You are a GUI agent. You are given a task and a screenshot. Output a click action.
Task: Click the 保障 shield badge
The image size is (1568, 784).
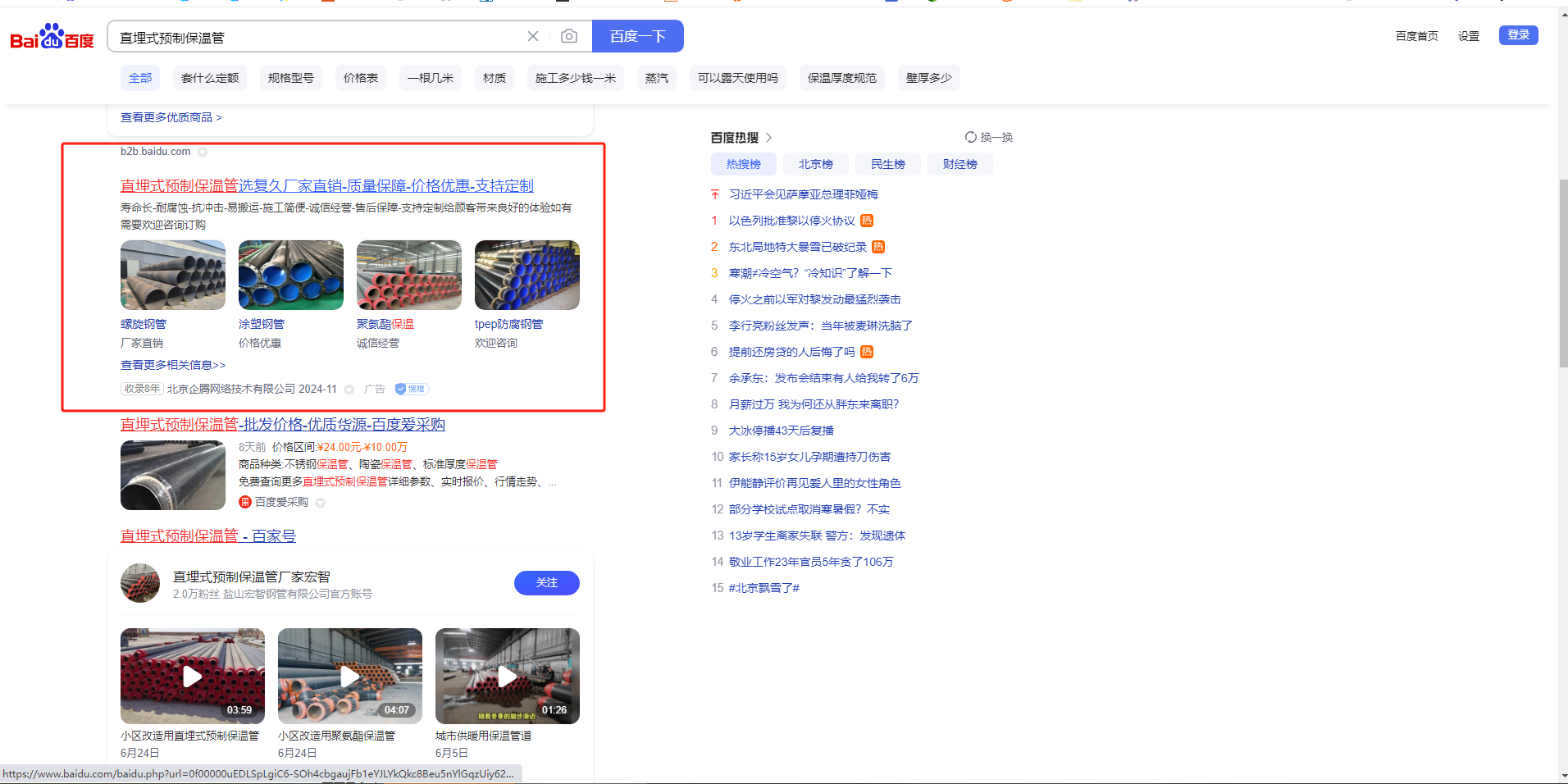point(412,389)
